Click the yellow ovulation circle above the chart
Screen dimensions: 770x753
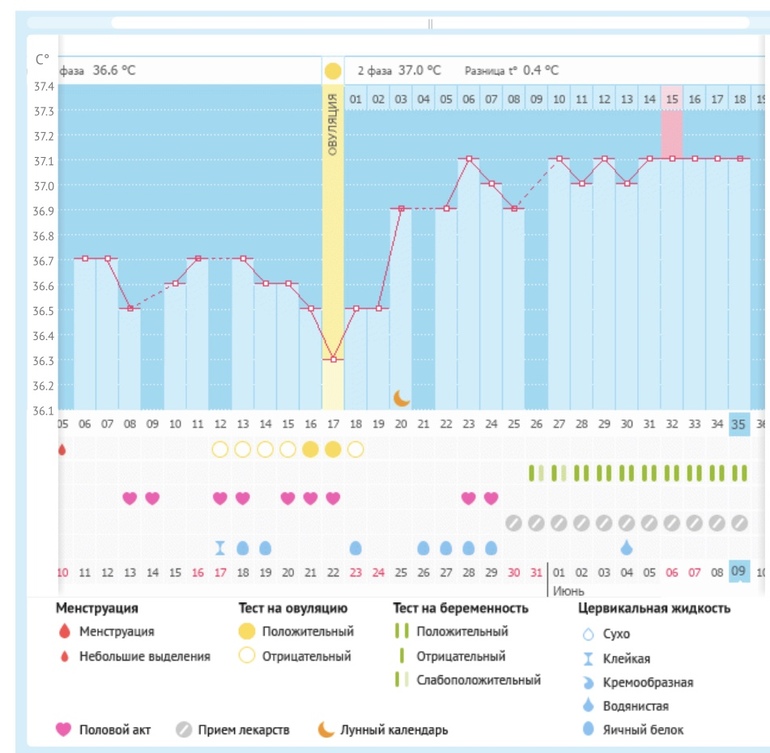point(332,72)
